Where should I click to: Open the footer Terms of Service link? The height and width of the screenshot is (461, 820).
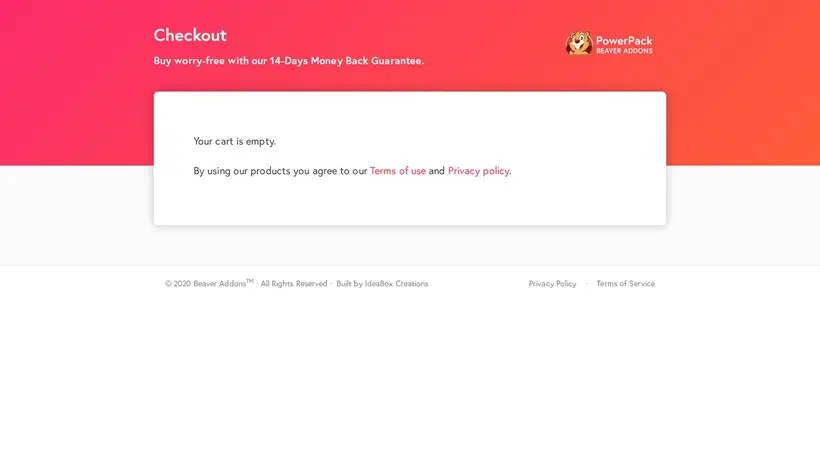pos(625,284)
